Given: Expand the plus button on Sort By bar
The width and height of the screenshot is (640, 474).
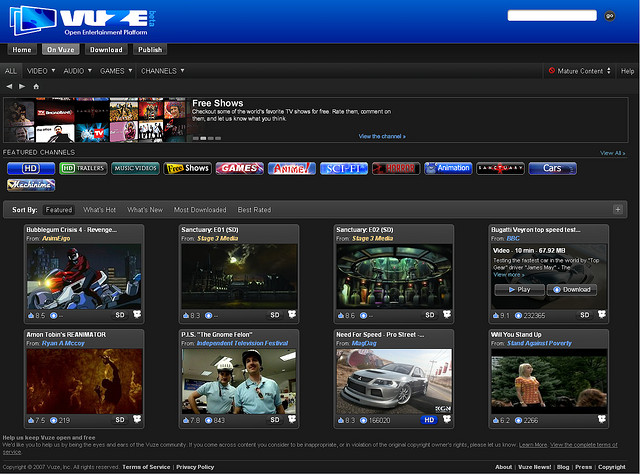Looking at the screenshot, I should click(x=618, y=209).
